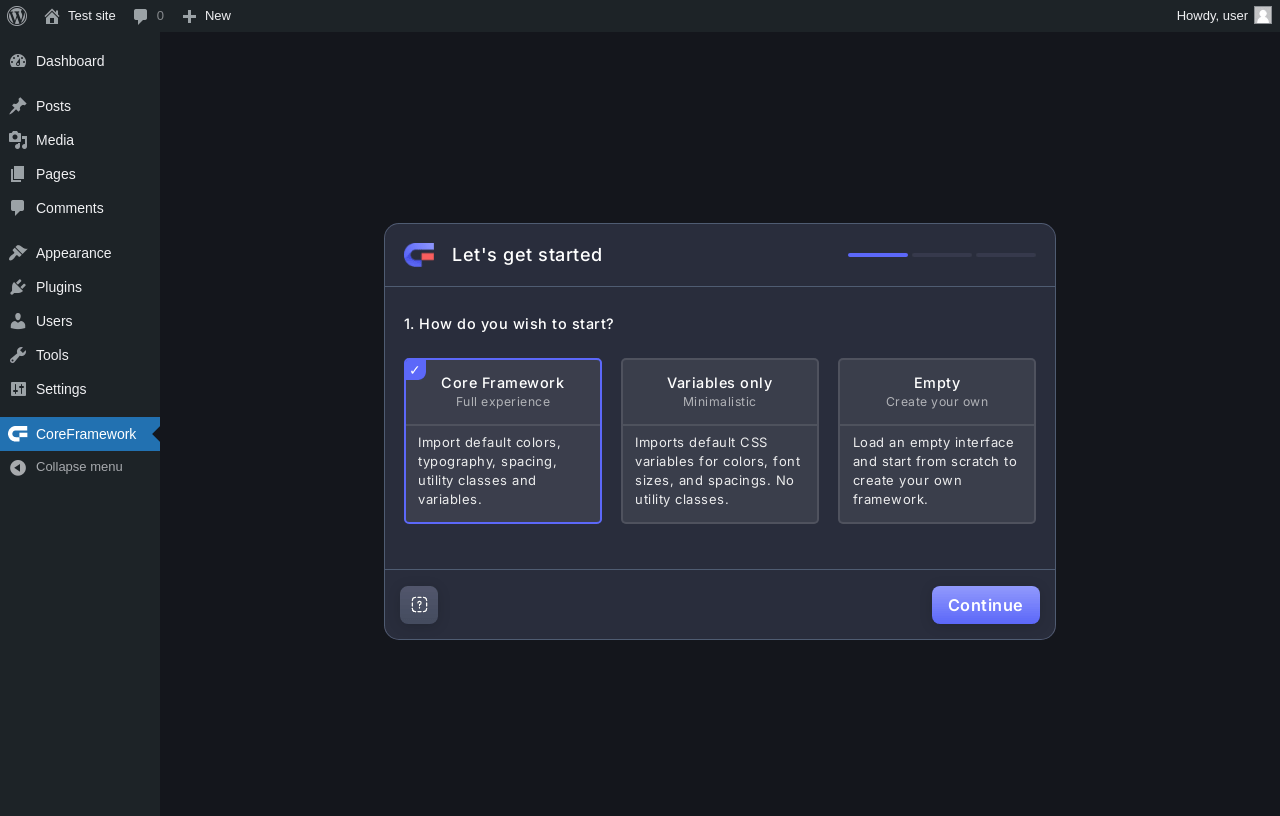This screenshot has height=816, width=1280.
Task: Click the Dashboard gauge icon
Action: coord(18,61)
